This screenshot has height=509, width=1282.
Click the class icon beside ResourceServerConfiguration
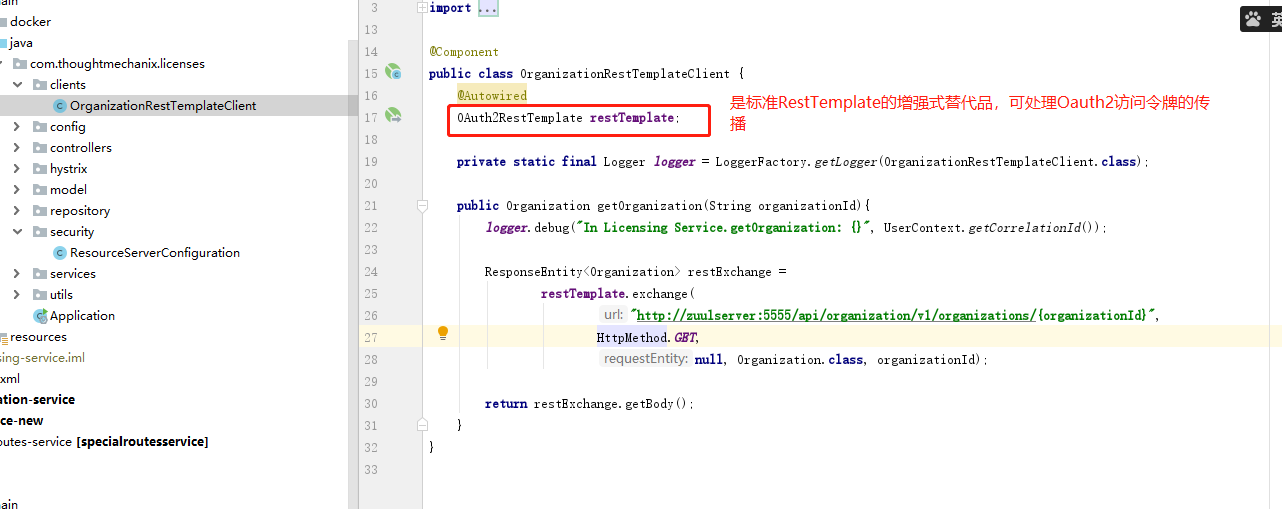coord(60,253)
